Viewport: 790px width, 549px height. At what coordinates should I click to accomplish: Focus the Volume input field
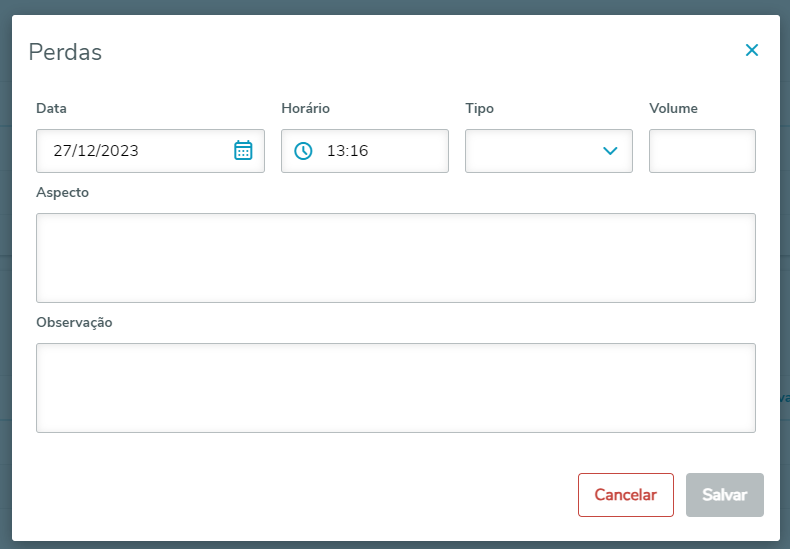coord(702,151)
